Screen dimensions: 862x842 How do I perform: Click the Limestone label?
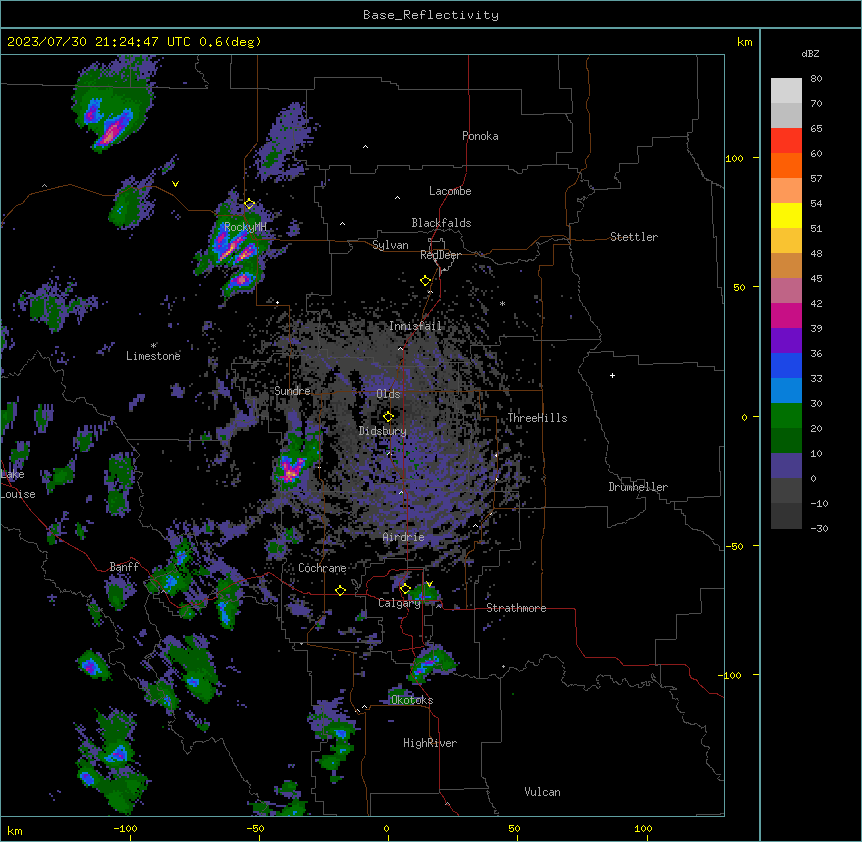pyautogui.click(x=153, y=356)
